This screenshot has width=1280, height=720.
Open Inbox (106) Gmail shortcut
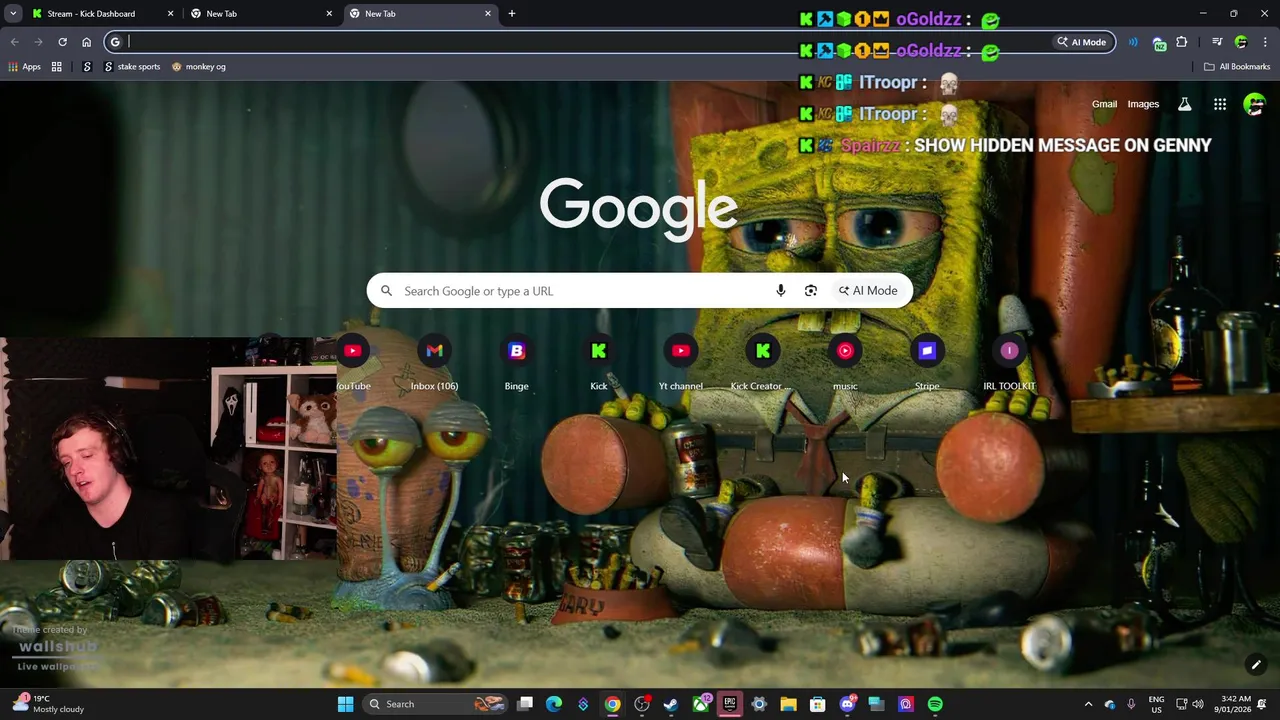click(x=434, y=364)
